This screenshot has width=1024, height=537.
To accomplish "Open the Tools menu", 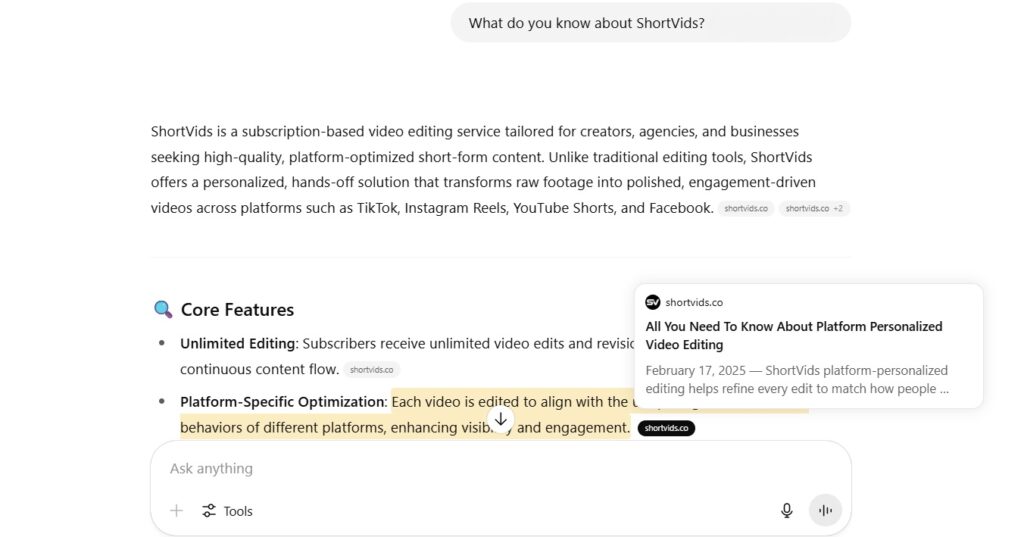I will pyautogui.click(x=227, y=511).
